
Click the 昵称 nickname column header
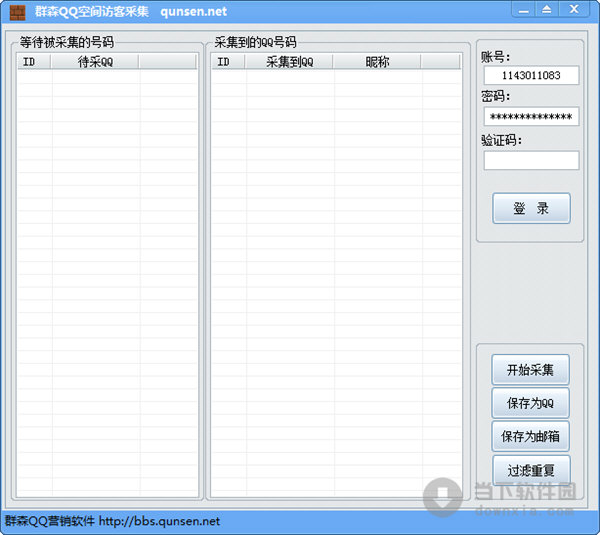coord(377,62)
